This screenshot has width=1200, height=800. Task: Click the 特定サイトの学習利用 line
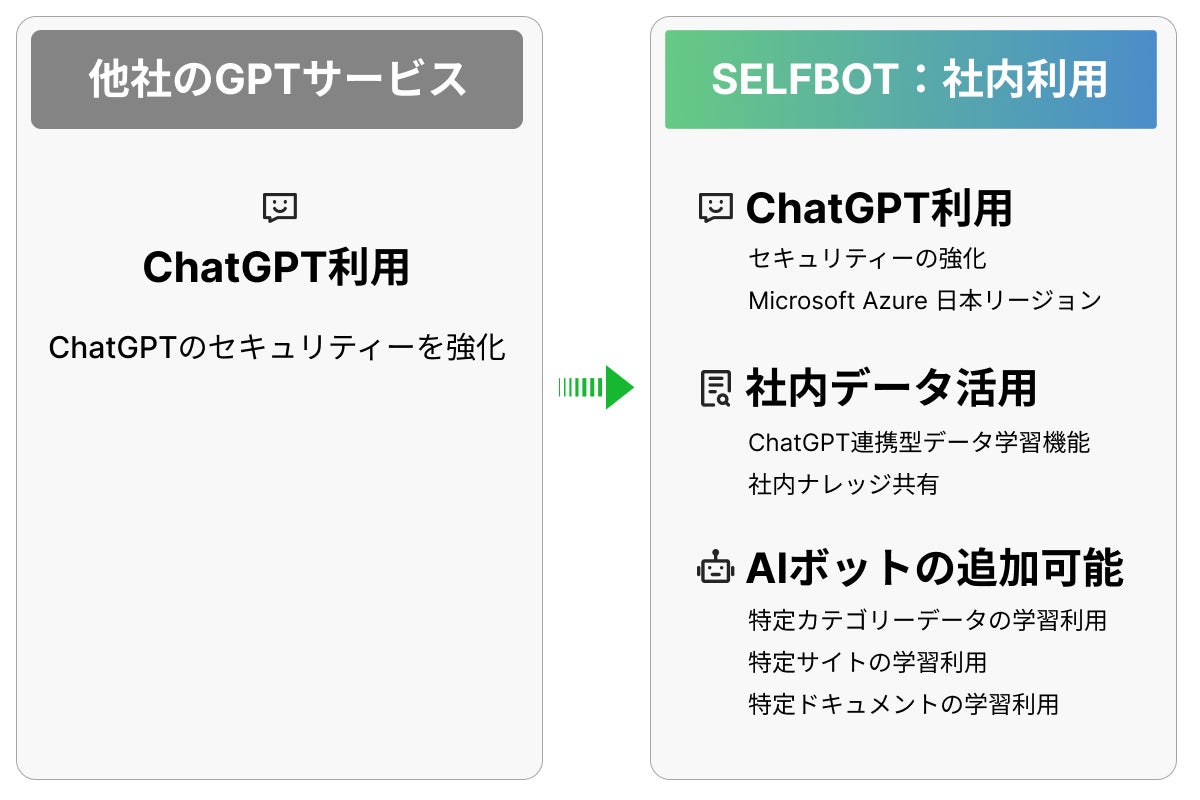867,662
